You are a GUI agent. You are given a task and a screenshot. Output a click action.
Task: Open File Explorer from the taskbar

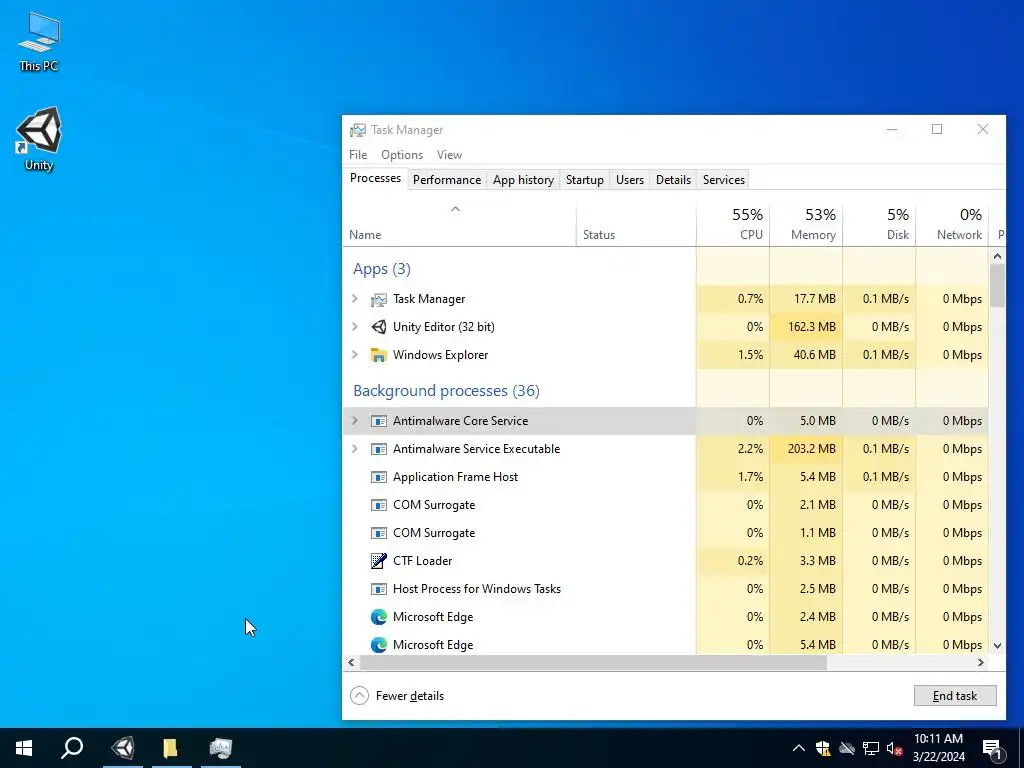click(170, 748)
